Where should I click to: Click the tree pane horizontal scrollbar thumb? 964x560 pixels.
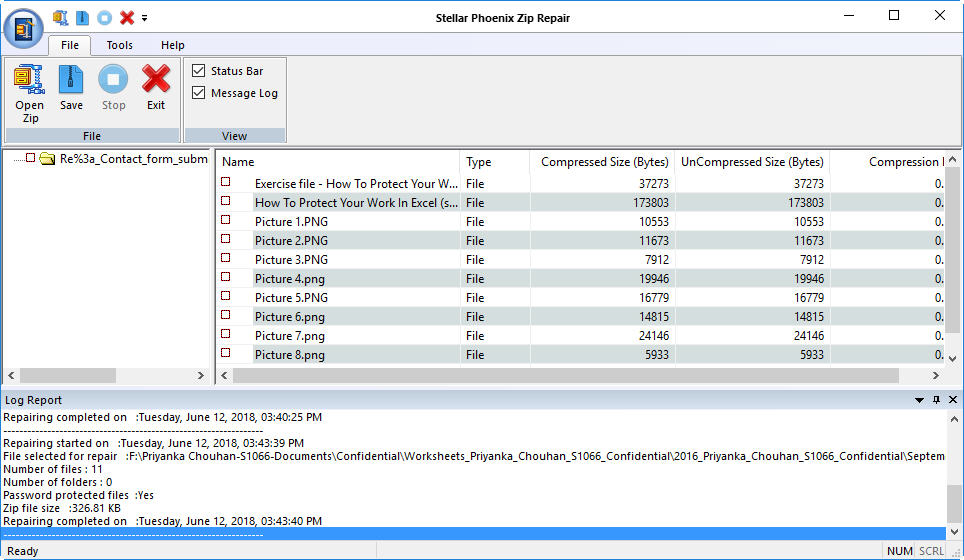[68, 375]
